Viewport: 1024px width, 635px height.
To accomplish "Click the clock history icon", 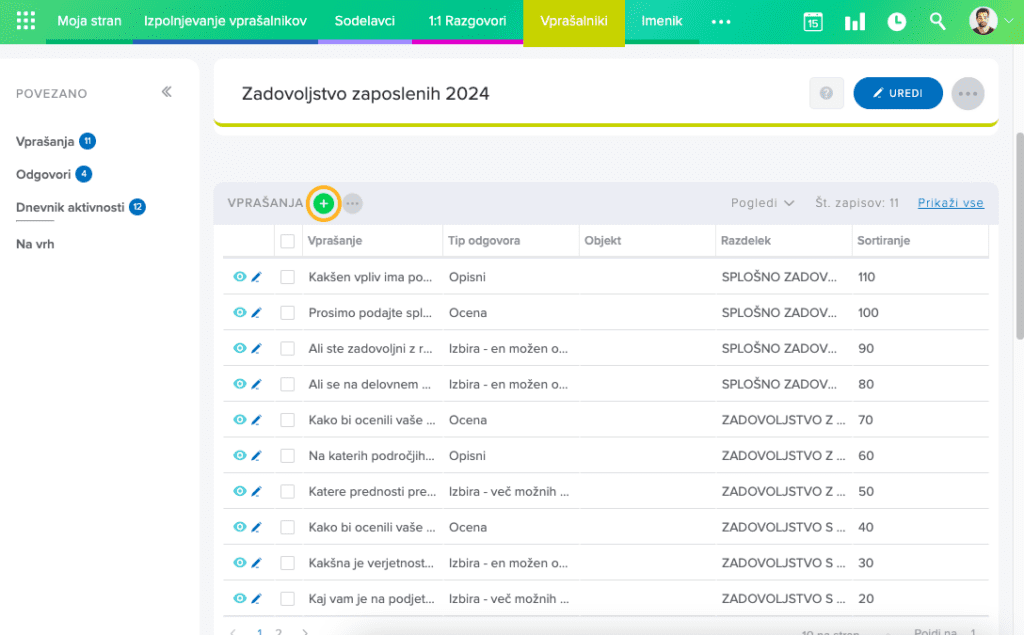I will (x=897, y=22).
